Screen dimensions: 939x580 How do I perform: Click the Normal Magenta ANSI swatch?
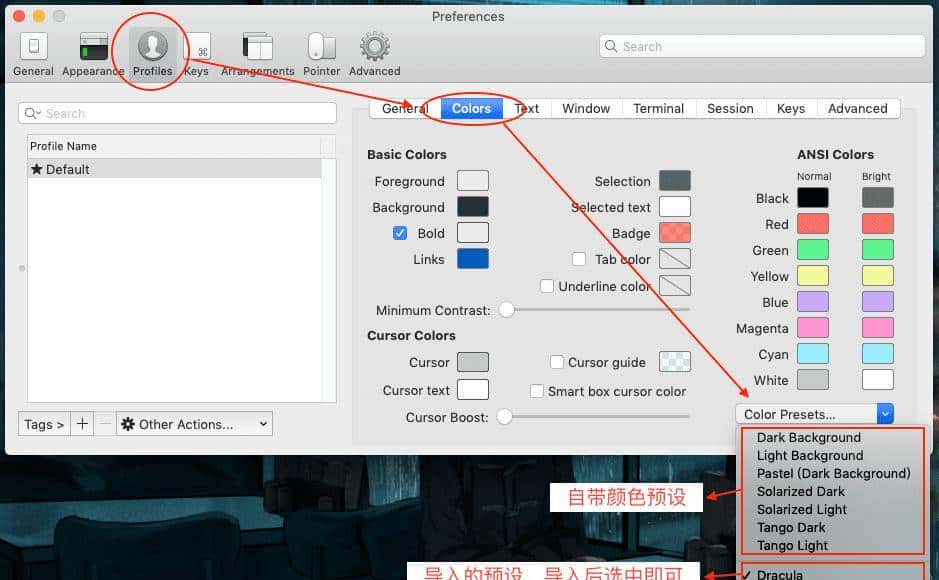813,328
